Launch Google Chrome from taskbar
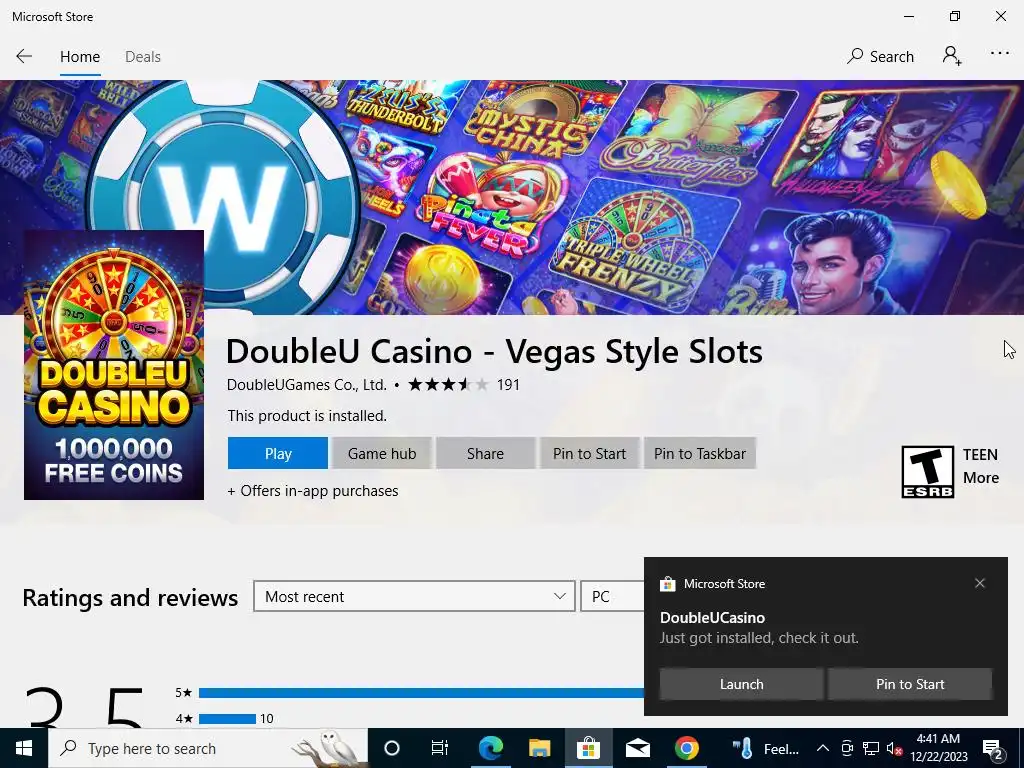This screenshot has height=768, width=1024. (686, 748)
